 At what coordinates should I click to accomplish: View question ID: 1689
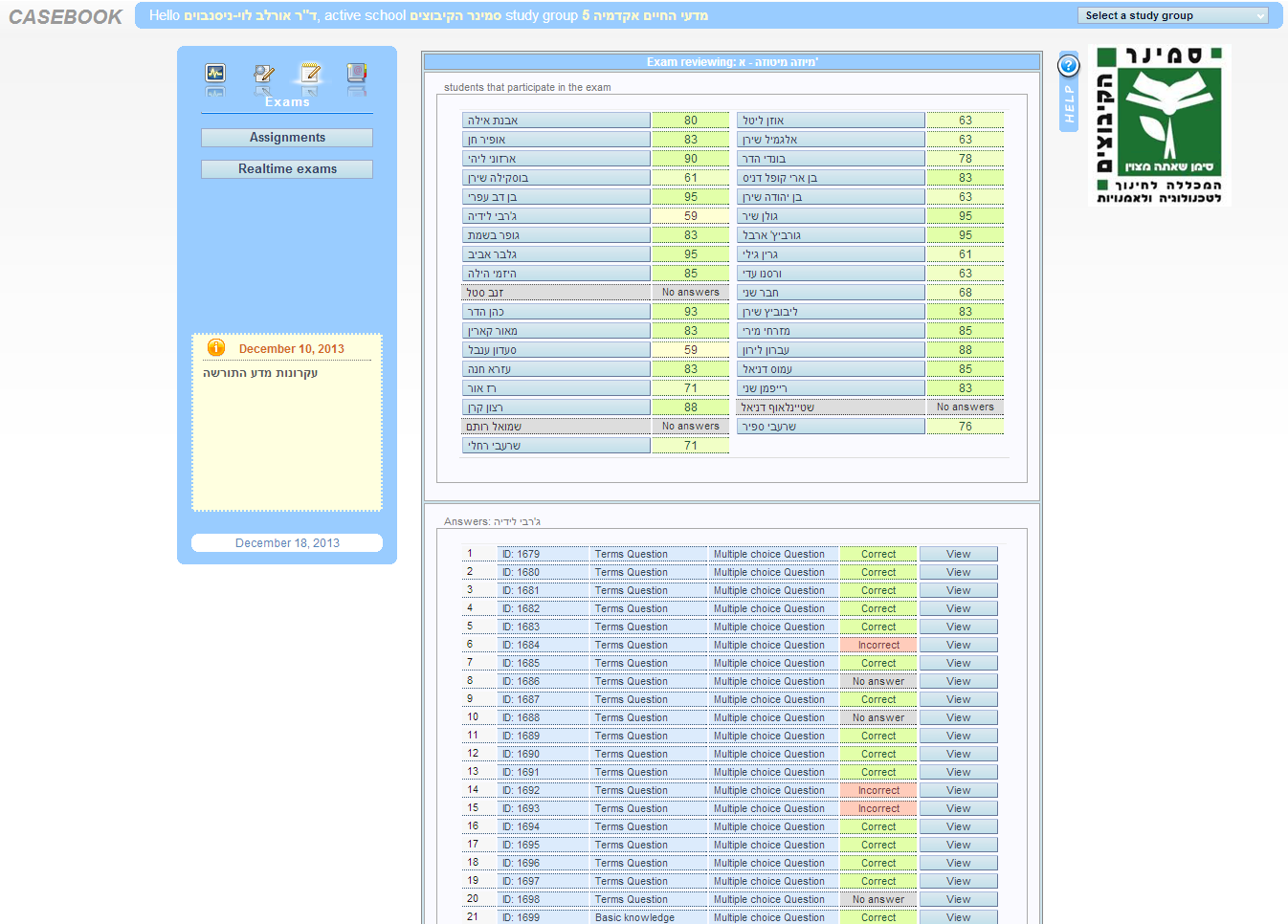pos(958,736)
